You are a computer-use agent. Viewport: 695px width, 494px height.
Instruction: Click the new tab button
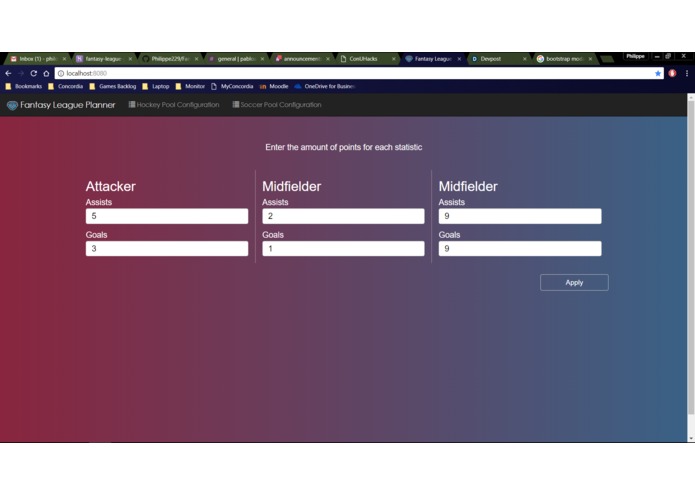click(x=606, y=59)
